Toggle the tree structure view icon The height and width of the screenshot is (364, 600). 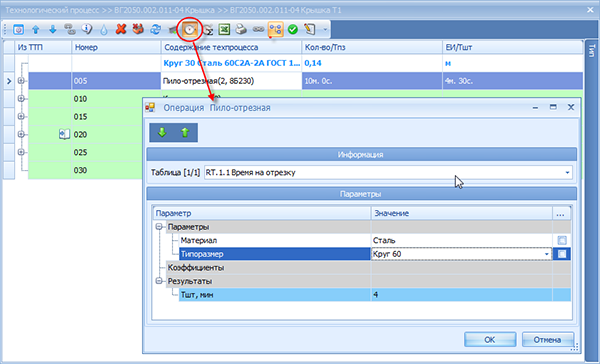276,29
